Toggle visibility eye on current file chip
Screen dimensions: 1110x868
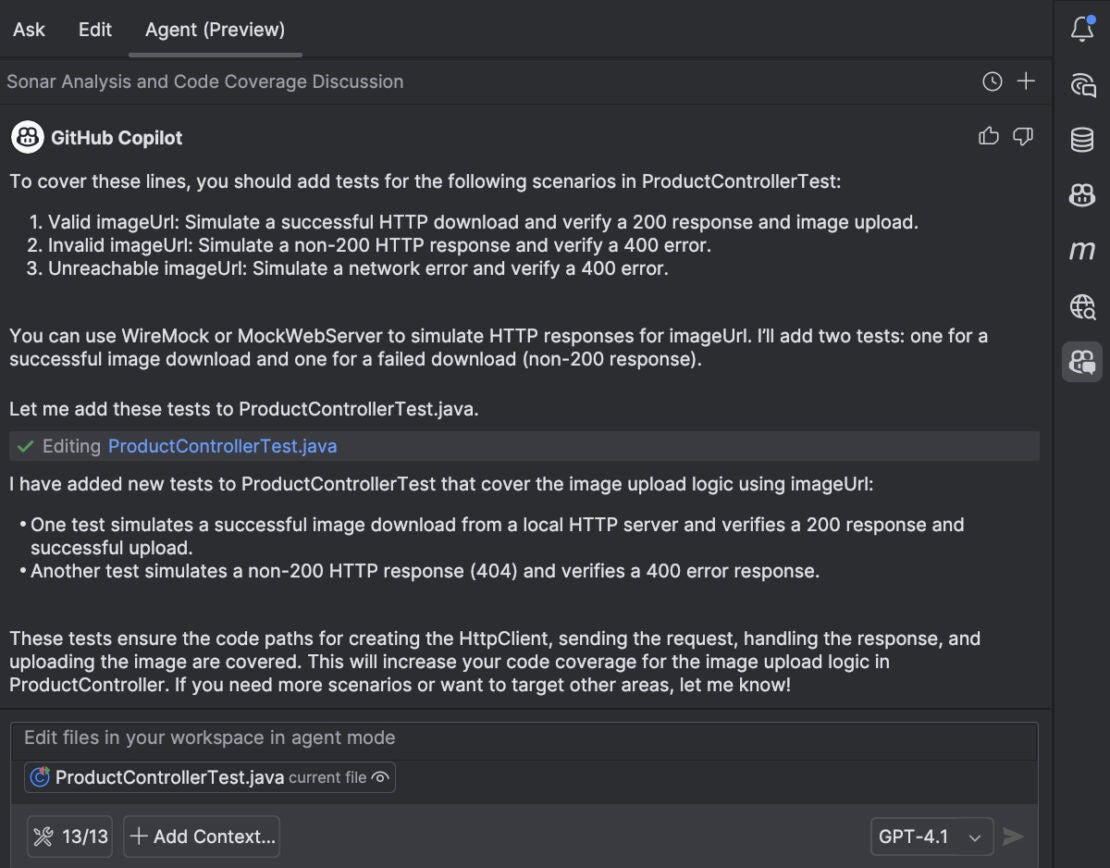tap(379, 777)
